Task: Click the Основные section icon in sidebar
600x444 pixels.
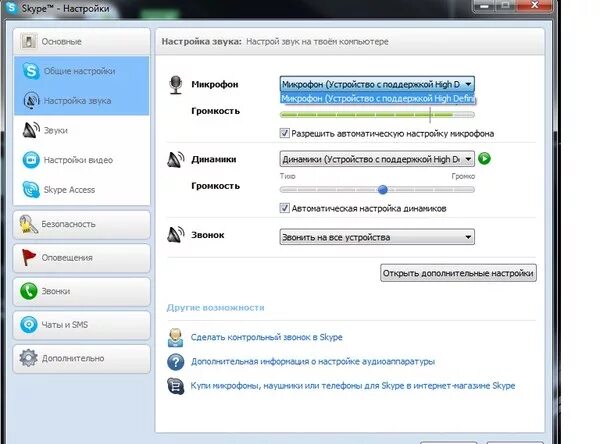Action: coord(29,41)
